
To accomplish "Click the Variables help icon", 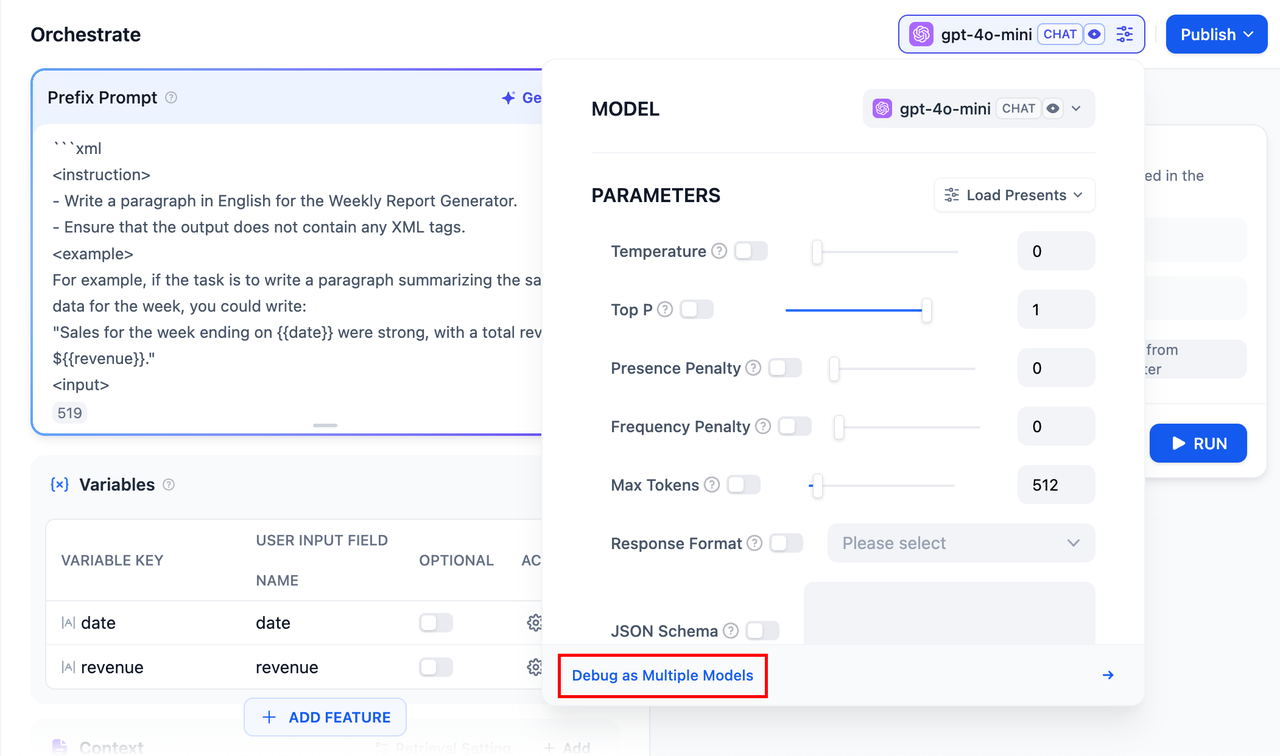I will point(168,485).
